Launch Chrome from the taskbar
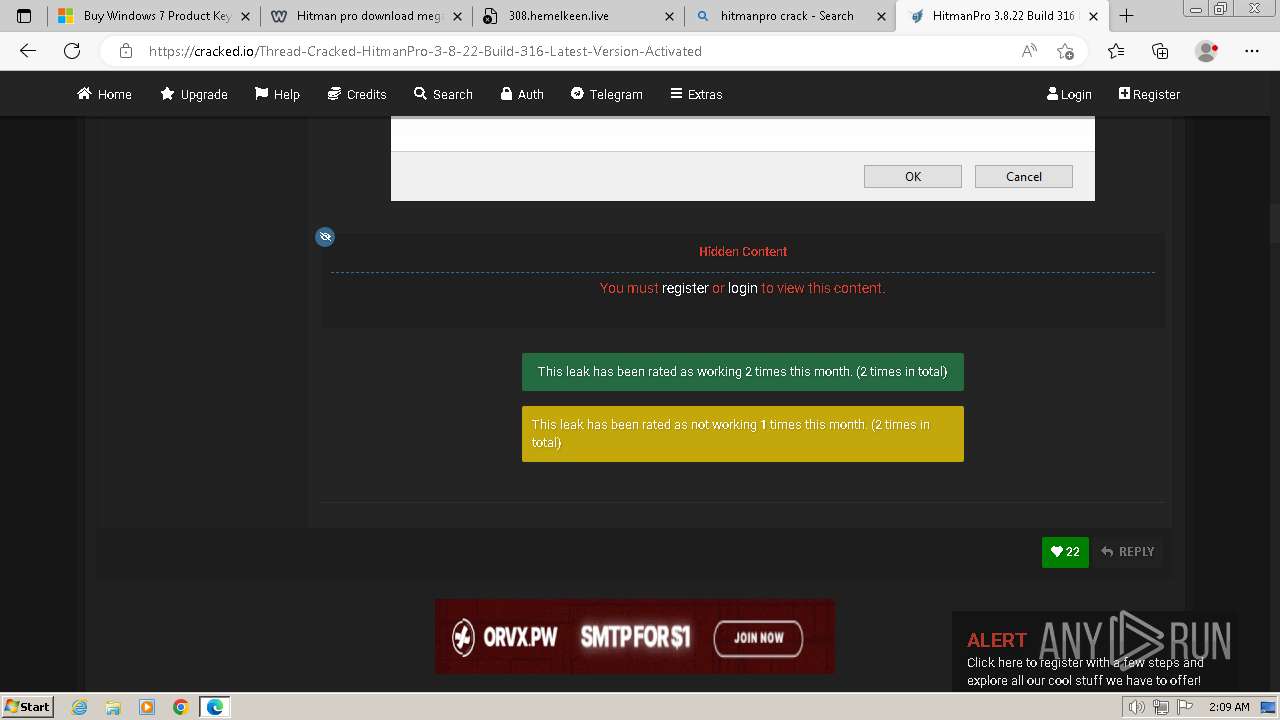The image size is (1280, 720). pos(180,707)
